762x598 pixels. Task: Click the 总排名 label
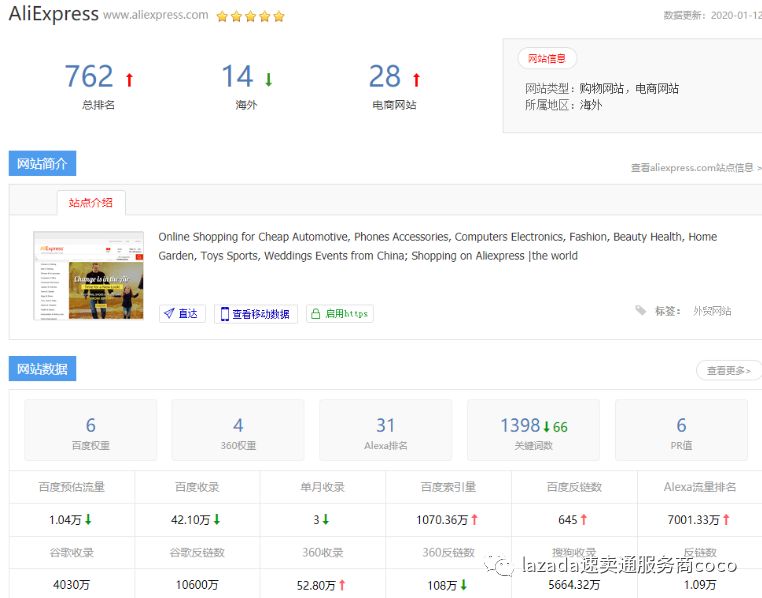tap(99, 104)
